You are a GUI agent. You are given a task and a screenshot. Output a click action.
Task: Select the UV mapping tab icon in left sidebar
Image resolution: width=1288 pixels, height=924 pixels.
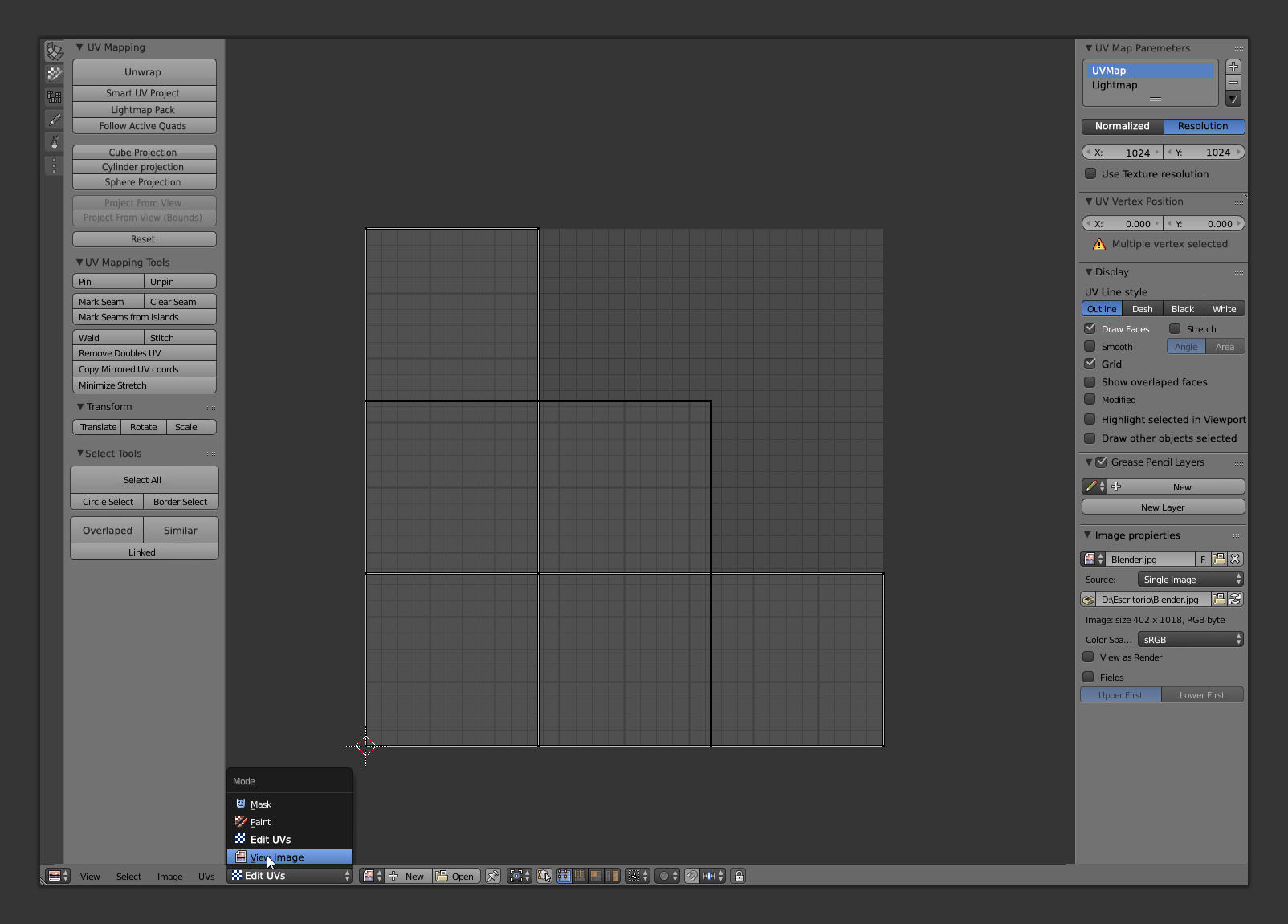[x=54, y=51]
